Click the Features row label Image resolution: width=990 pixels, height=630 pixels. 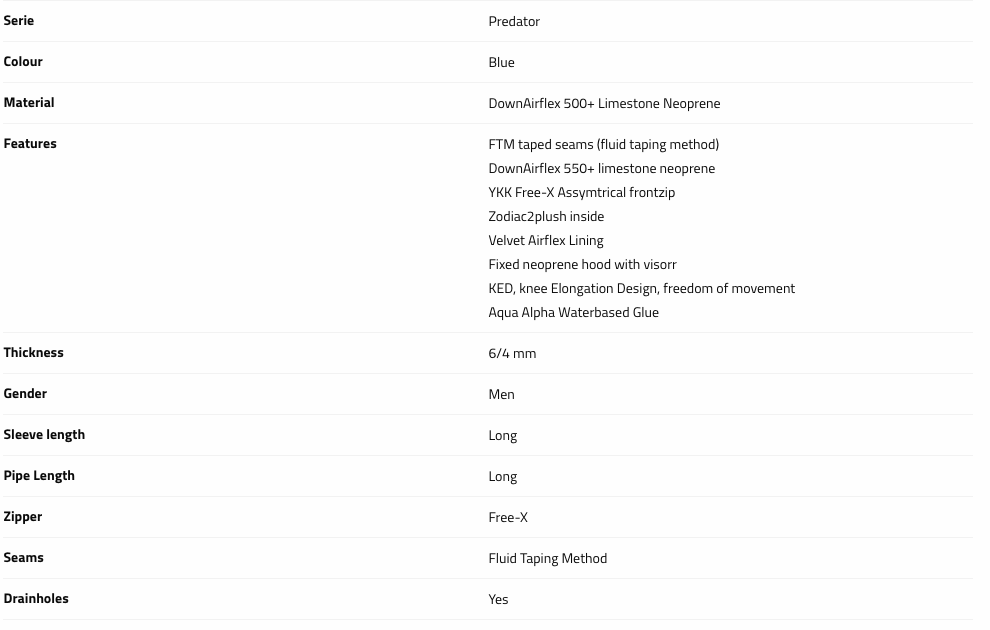click(30, 143)
